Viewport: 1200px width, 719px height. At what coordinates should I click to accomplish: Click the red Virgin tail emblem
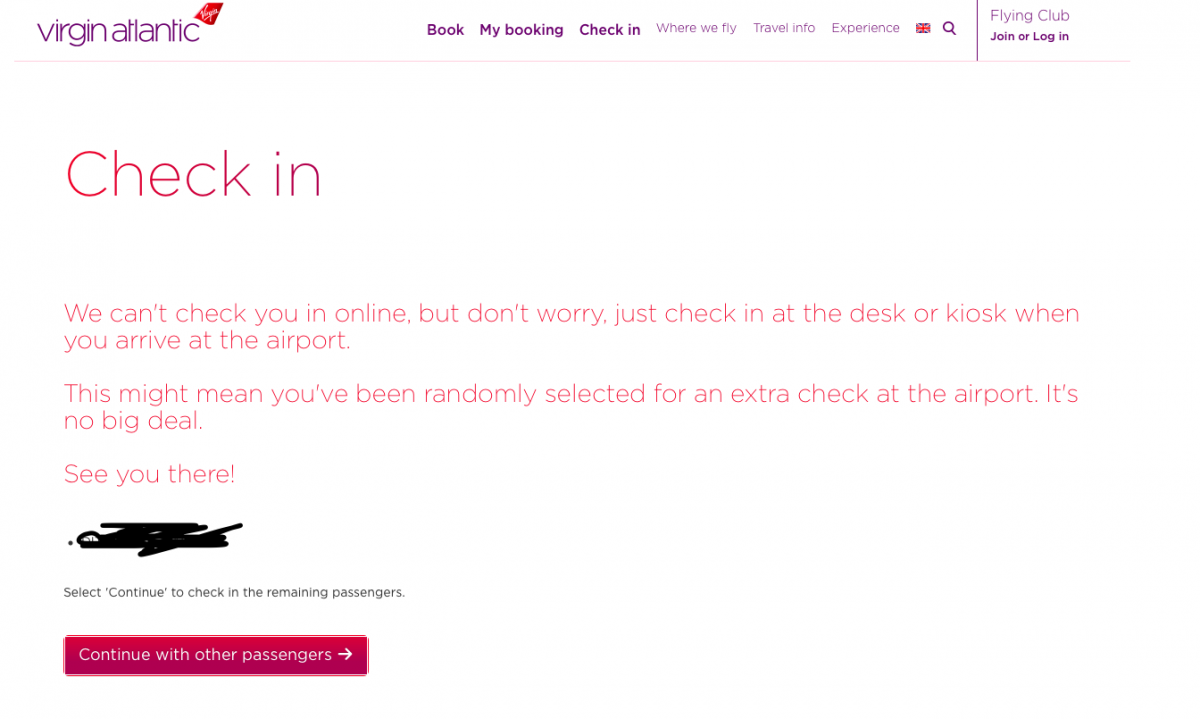(209, 14)
